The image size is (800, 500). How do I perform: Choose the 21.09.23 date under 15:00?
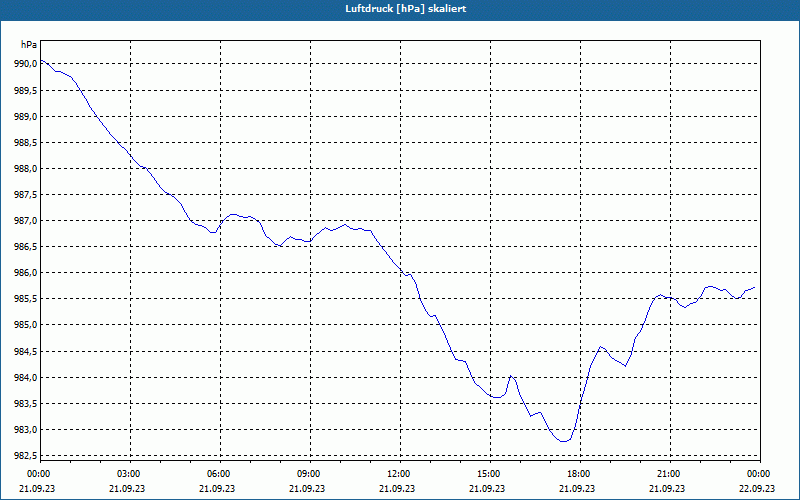point(487,488)
